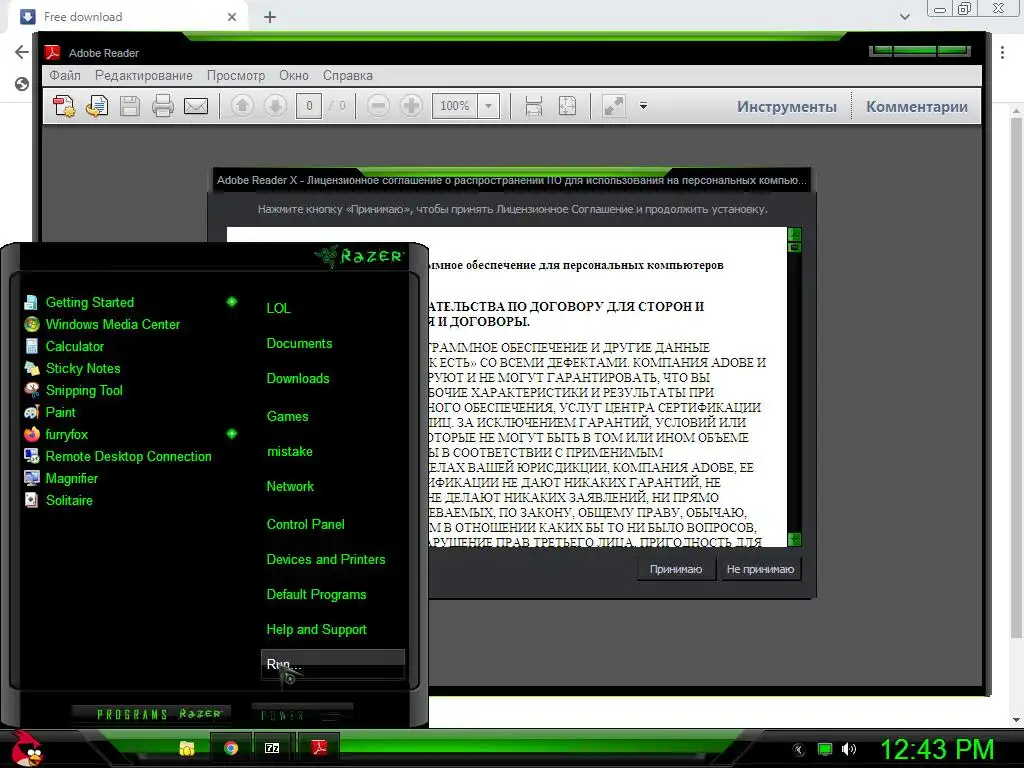The image size is (1024, 768).
Task: Open Sticky Notes
Action: [83, 368]
